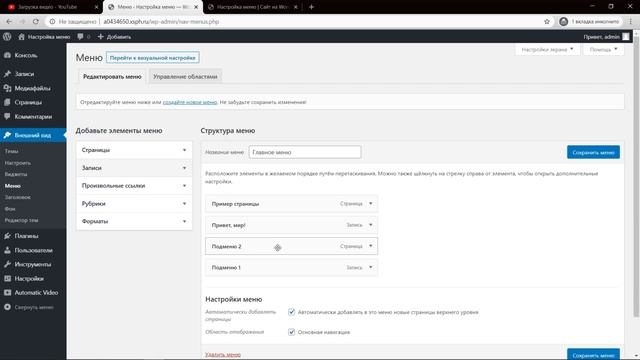Toggle Основная навигация display location checkbox
The height and width of the screenshot is (360, 640).
coord(291,332)
